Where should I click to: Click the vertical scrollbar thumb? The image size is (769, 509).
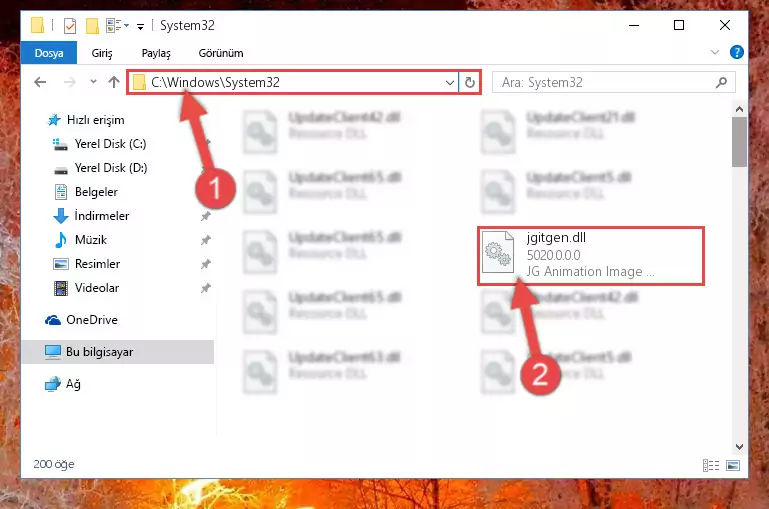point(739,142)
